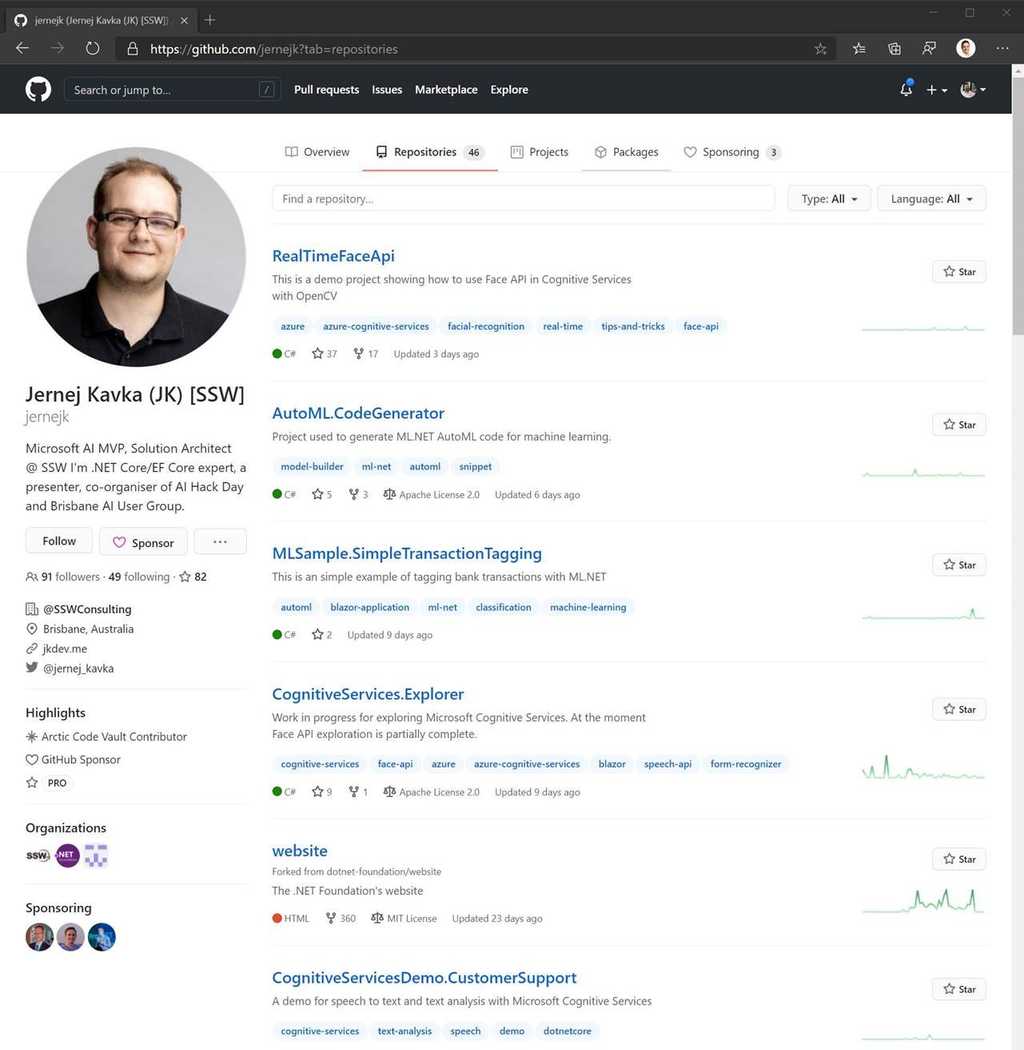Click the GitHub Octocat home logo
The width and height of the screenshot is (1024, 1050).
(37, 89)
